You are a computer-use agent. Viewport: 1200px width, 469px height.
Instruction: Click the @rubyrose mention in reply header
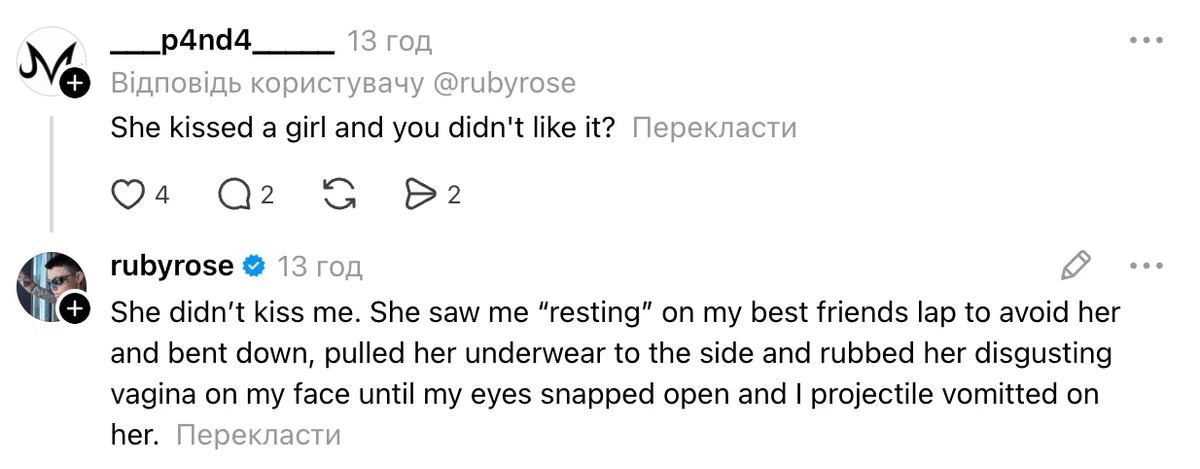coord(504,83)
